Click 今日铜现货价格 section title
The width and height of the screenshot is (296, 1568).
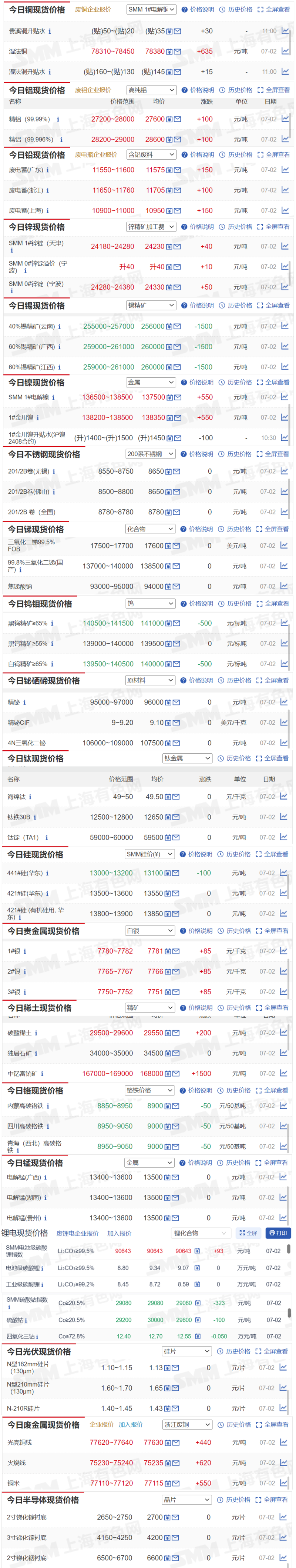tap(37, 10)
